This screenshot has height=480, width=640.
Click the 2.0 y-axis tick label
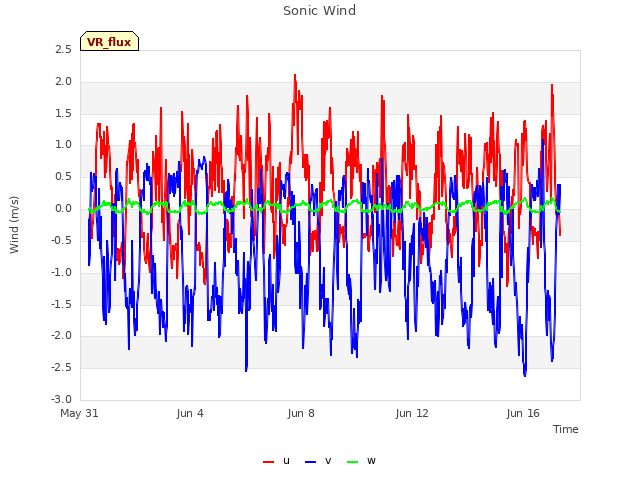[63, 81]
